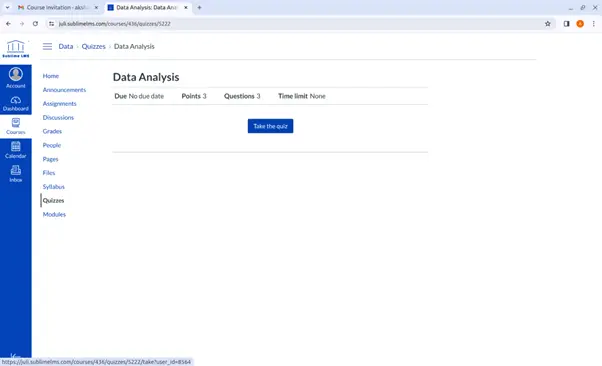Click the Data Analysis quiz heading
602x366 pixels.
146,77
